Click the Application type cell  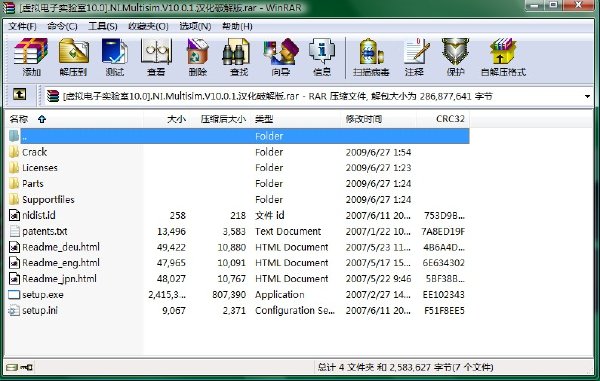pyautogui.click(x=279, y=295)
